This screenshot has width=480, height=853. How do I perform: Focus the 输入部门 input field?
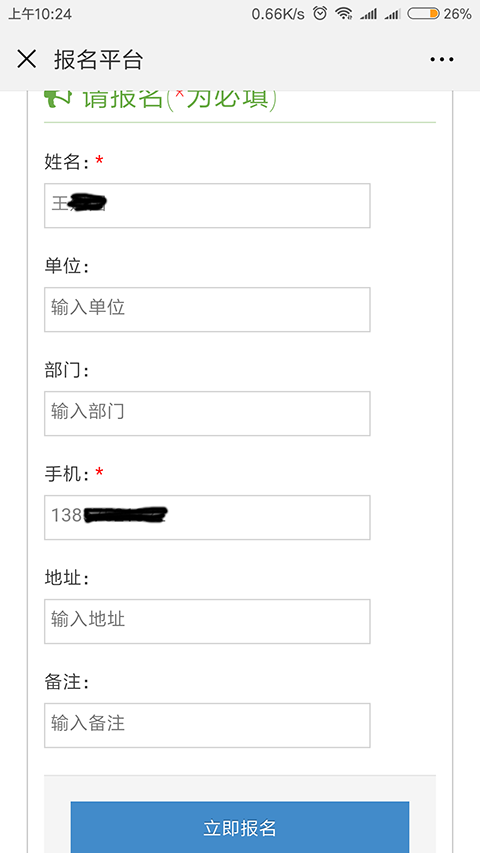(207, 413)
